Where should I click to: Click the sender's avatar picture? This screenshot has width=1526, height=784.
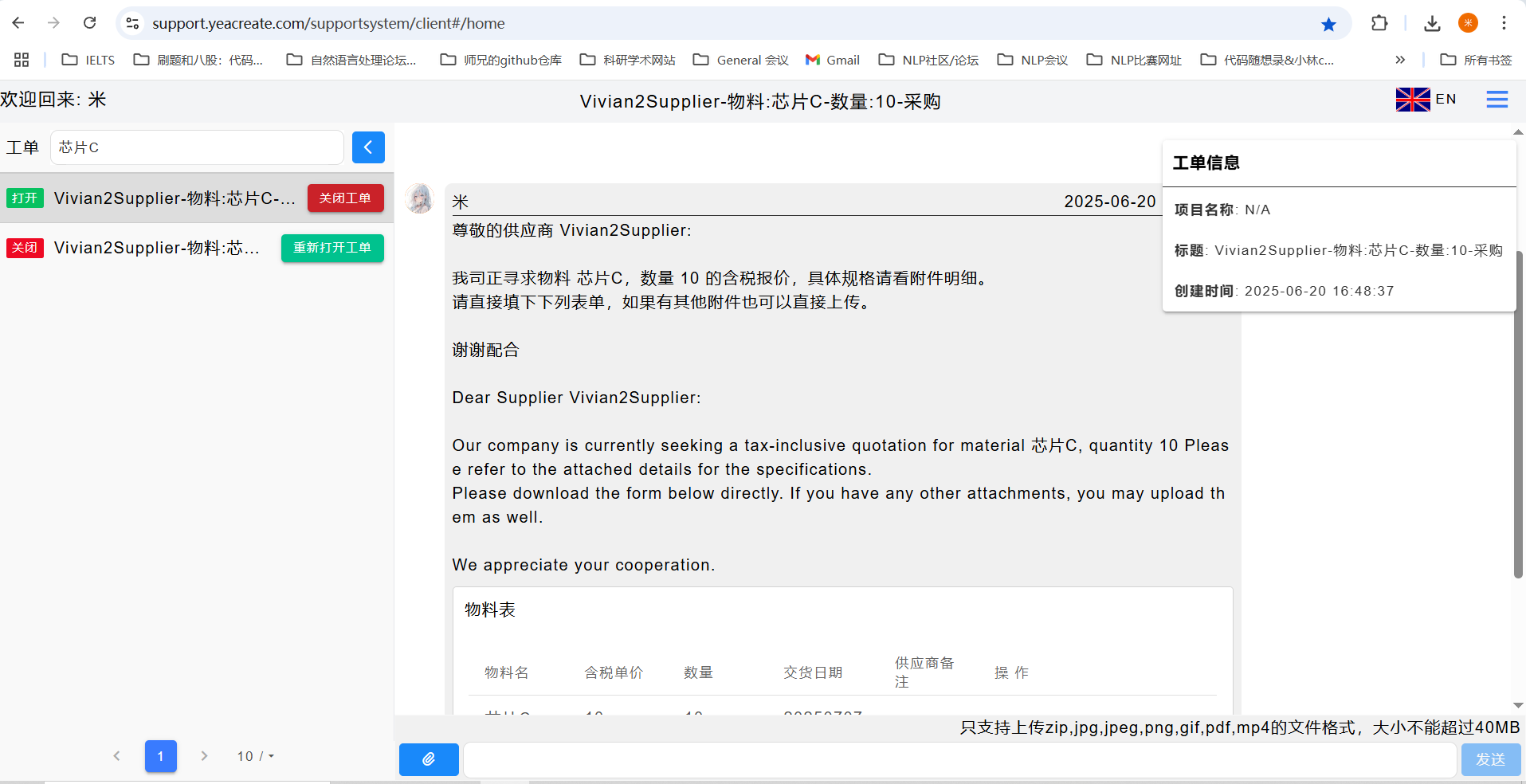point(419,199)
